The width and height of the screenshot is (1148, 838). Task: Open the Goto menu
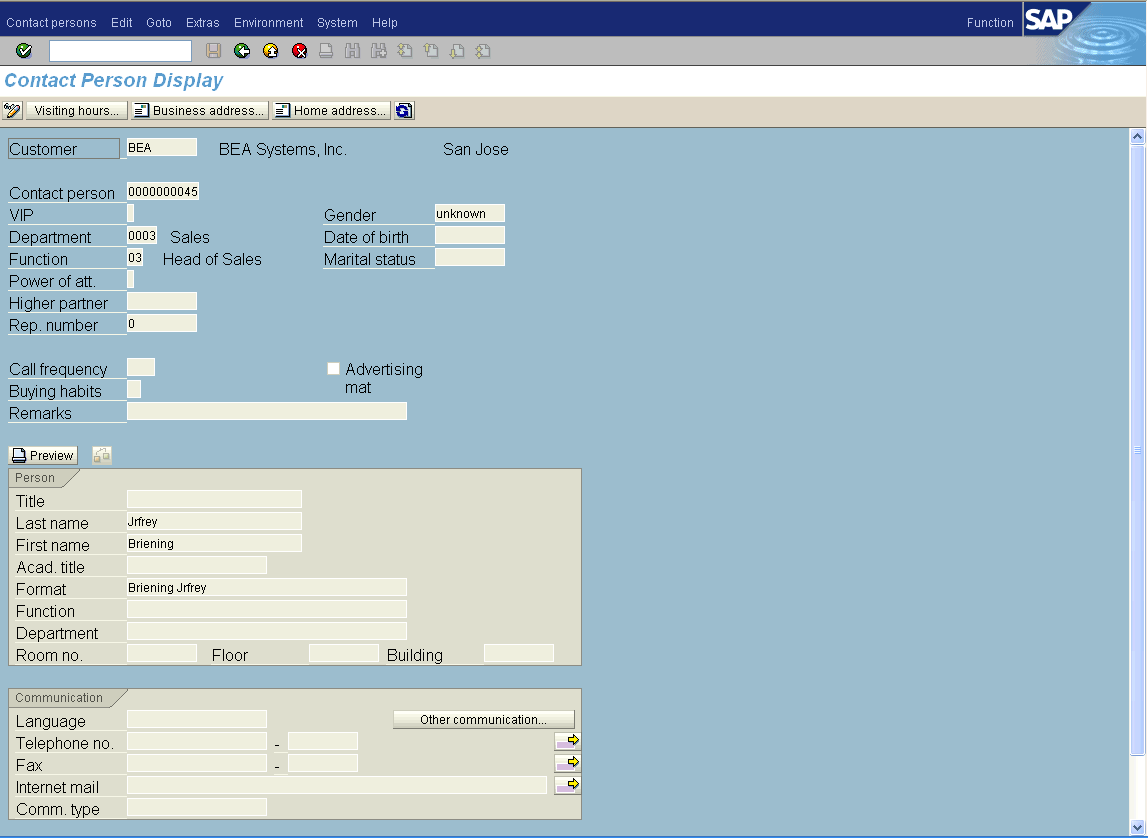(x=159, y=23)
